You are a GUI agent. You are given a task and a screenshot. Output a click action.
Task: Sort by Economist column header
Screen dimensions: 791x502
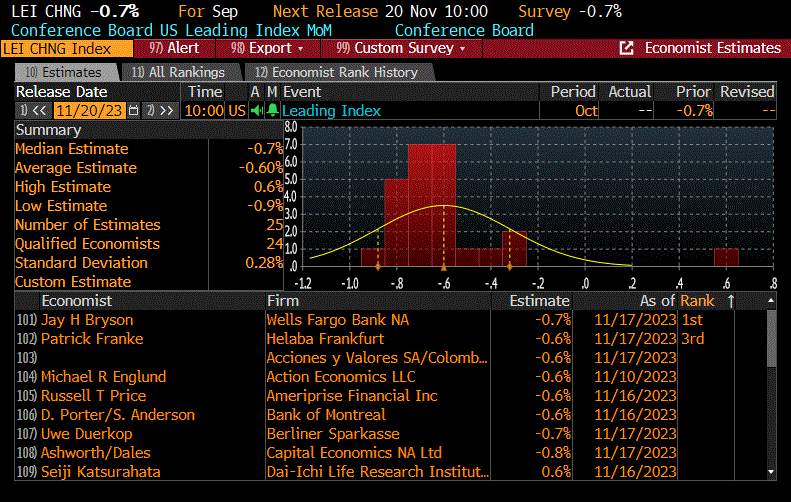(76, 301)
